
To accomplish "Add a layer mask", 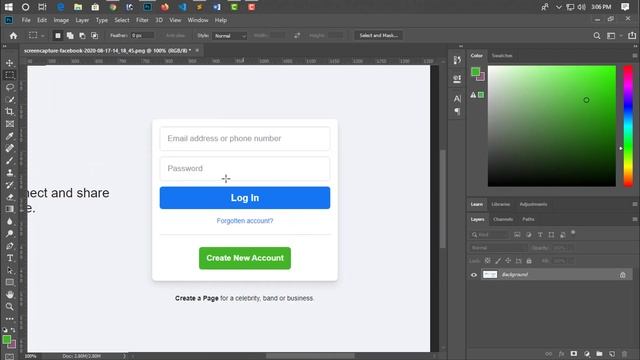I will 574,354.
